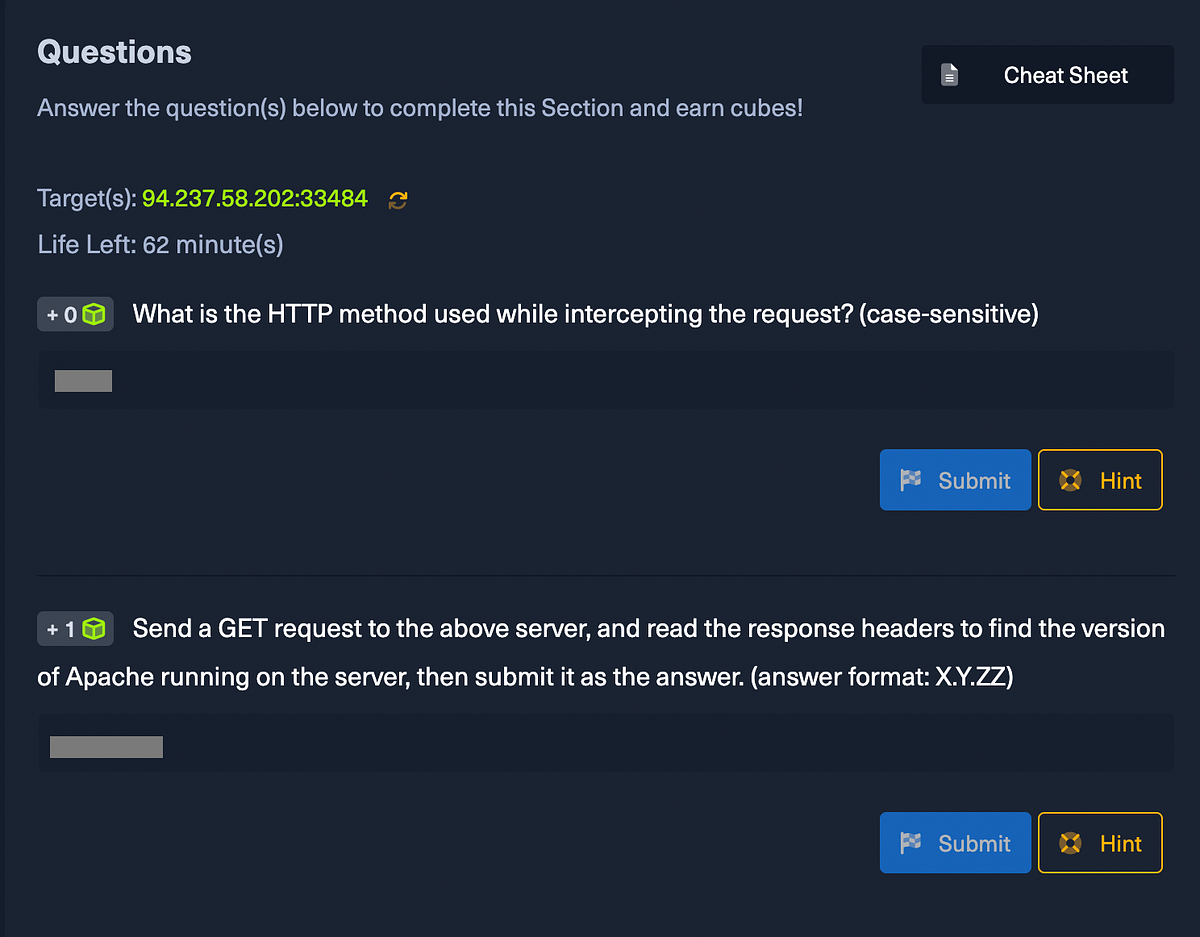Submit the HTTP method answer
The width and height of the screenshot is (1200, 937).
955,479
